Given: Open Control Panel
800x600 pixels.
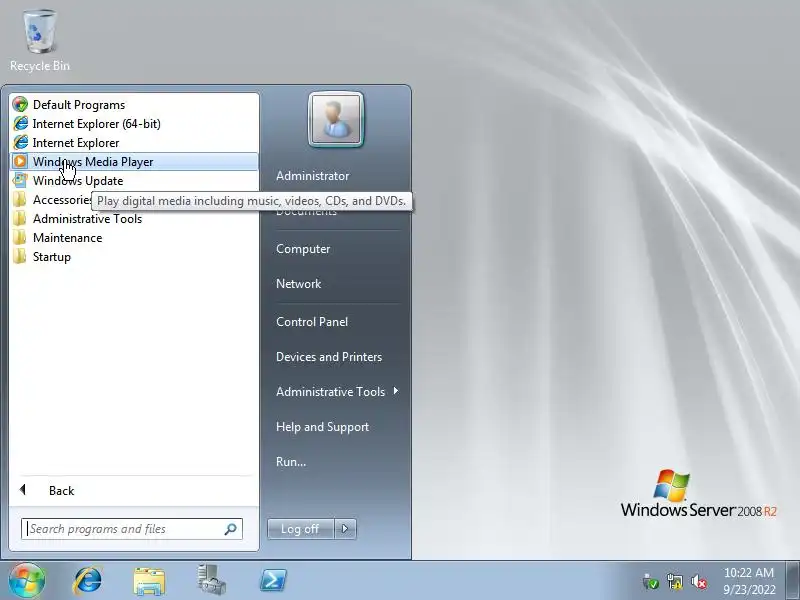Looking at the screenshot, I should point(312,322).
